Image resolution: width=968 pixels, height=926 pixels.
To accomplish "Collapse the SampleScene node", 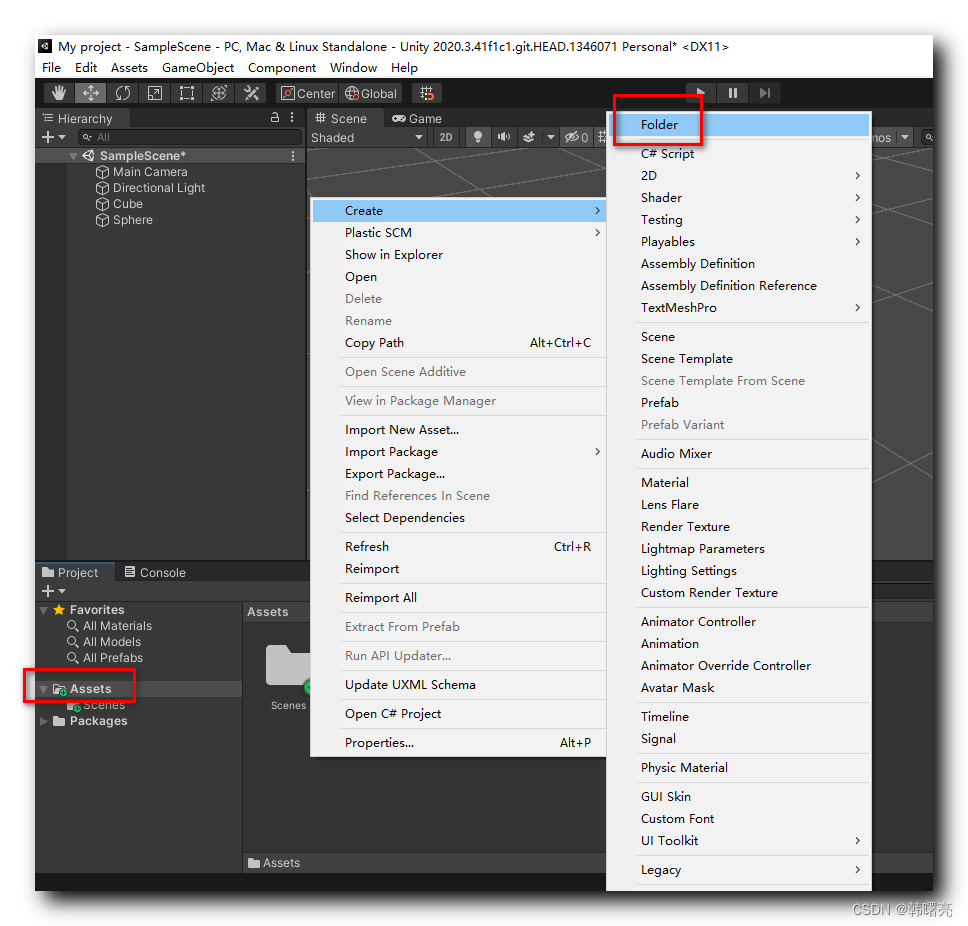I will [x=73, y=156].
